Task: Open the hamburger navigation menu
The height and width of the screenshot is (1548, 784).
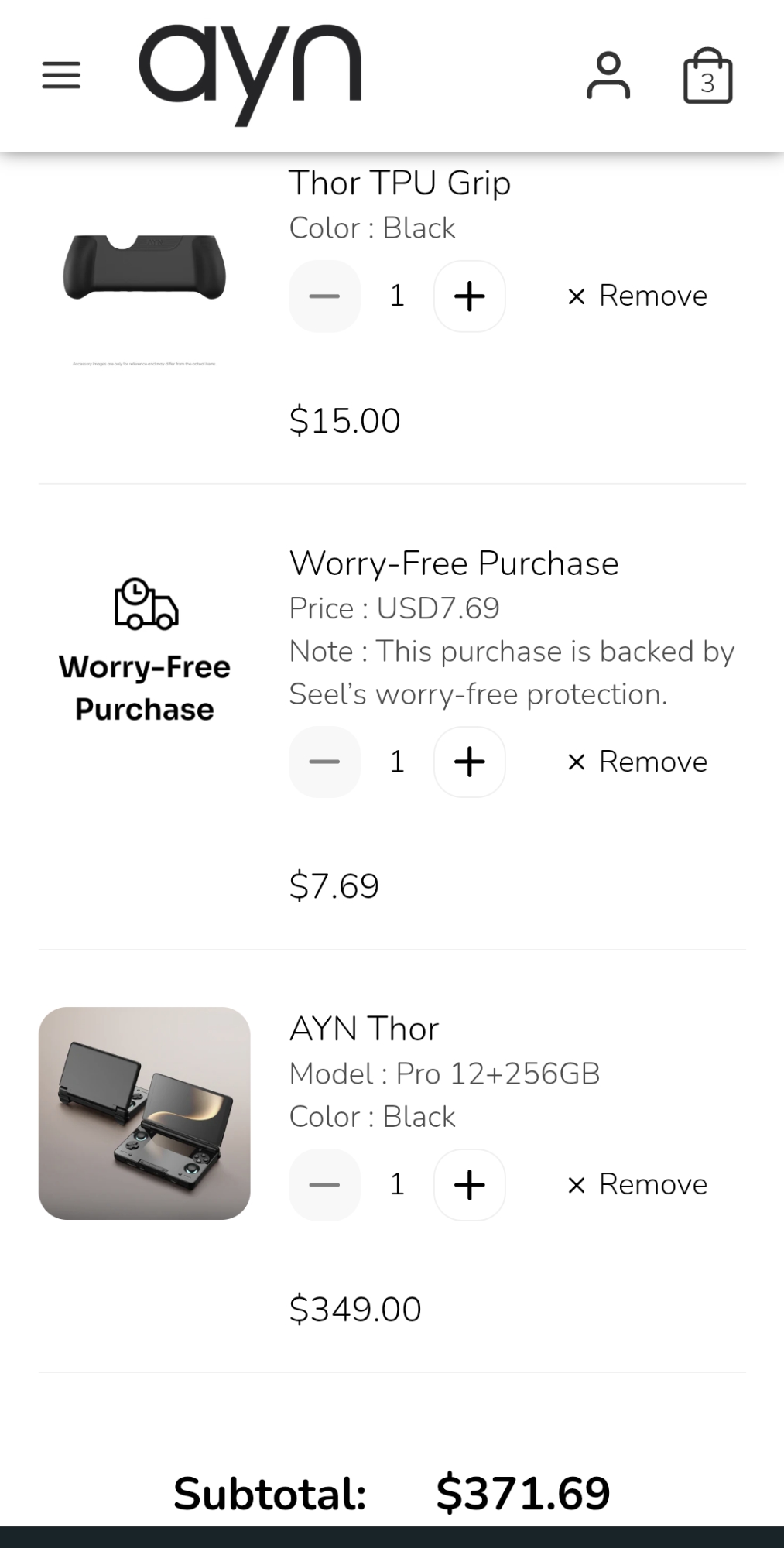Action: (61, 75)
